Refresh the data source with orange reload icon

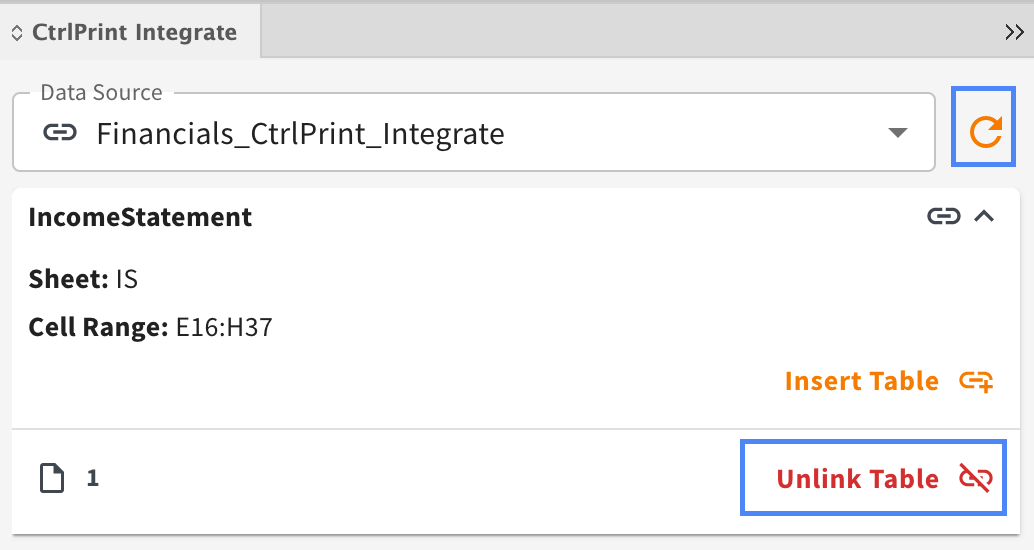pyautogui.click(x=983, y=127)
